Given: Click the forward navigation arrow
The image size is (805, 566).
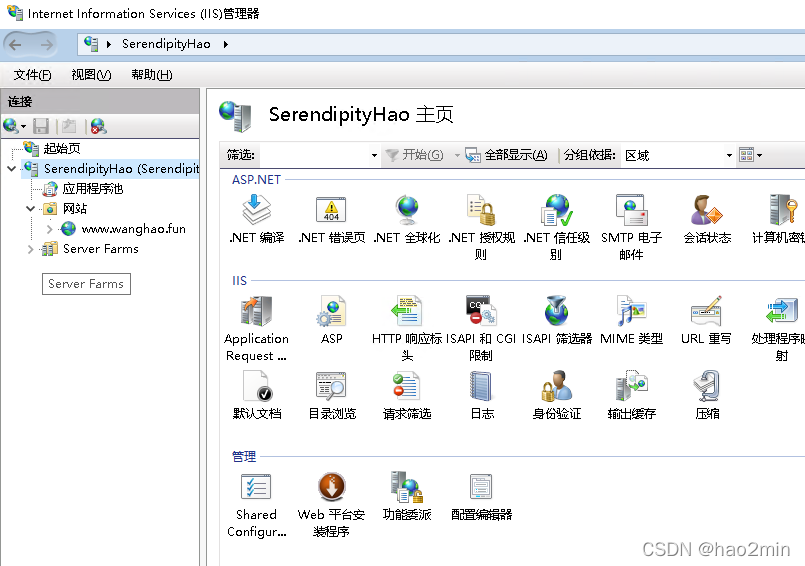Looking at the screenshot, I should [x=47, y=45].
